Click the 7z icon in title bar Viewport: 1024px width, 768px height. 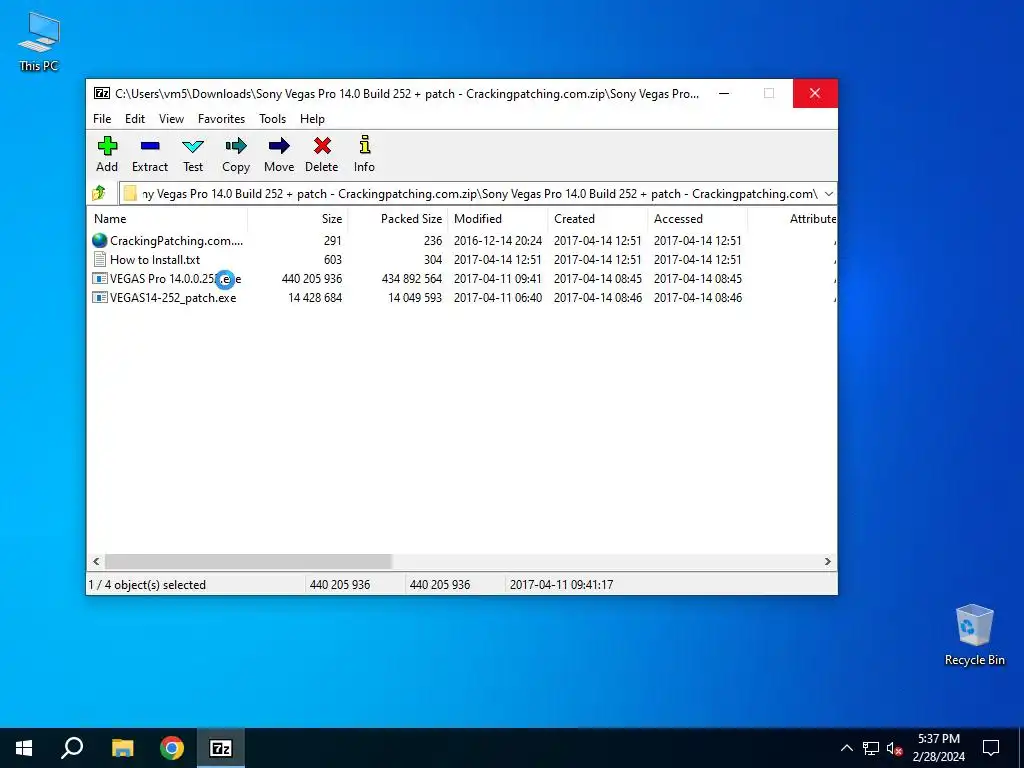pos(101,93)
